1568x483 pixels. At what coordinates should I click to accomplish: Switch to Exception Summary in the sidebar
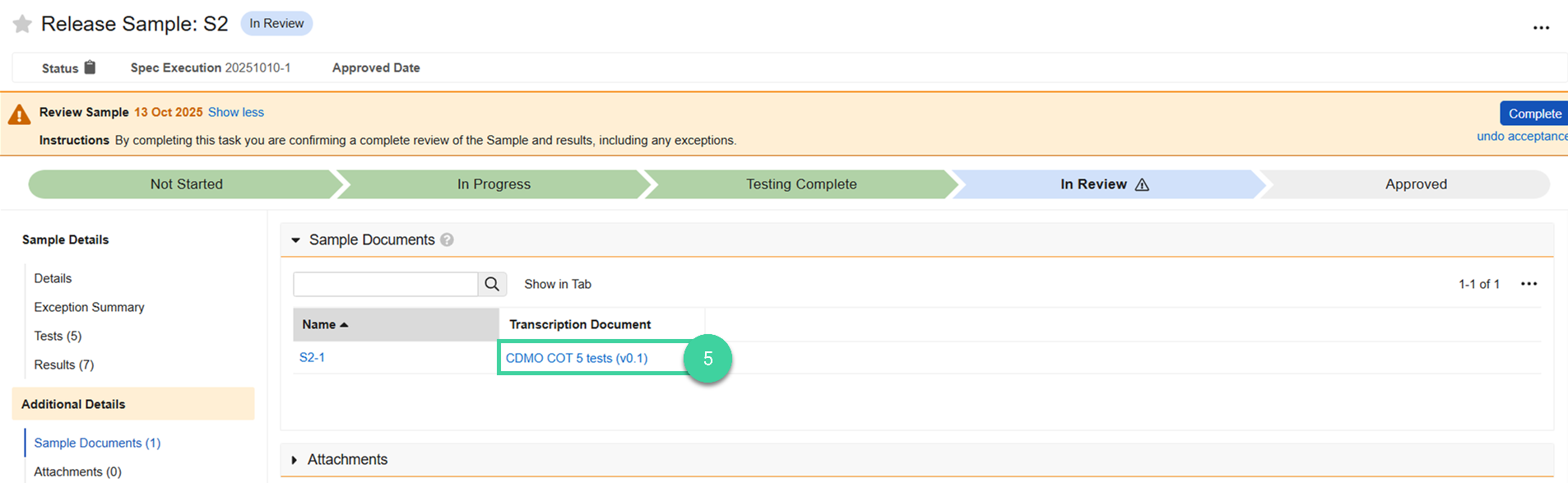pos(89,307)
